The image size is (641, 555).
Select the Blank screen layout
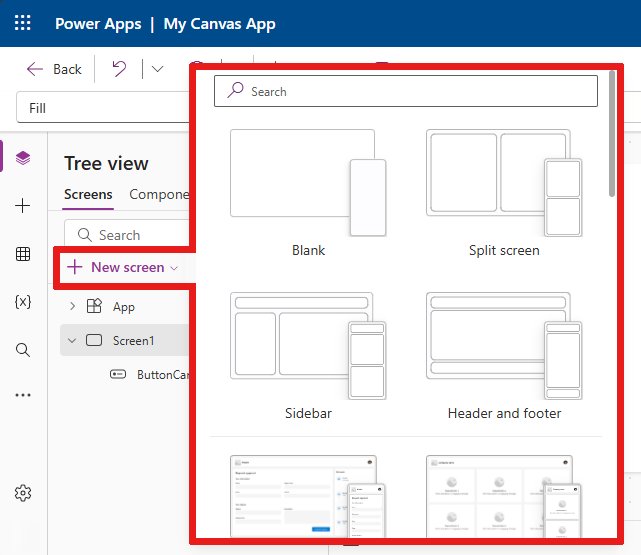tap(308, 190)
